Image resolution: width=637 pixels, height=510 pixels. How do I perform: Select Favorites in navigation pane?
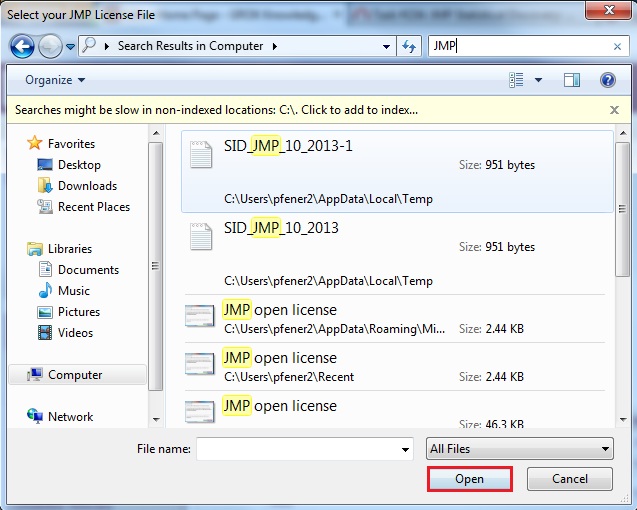[x=61, y=143]
